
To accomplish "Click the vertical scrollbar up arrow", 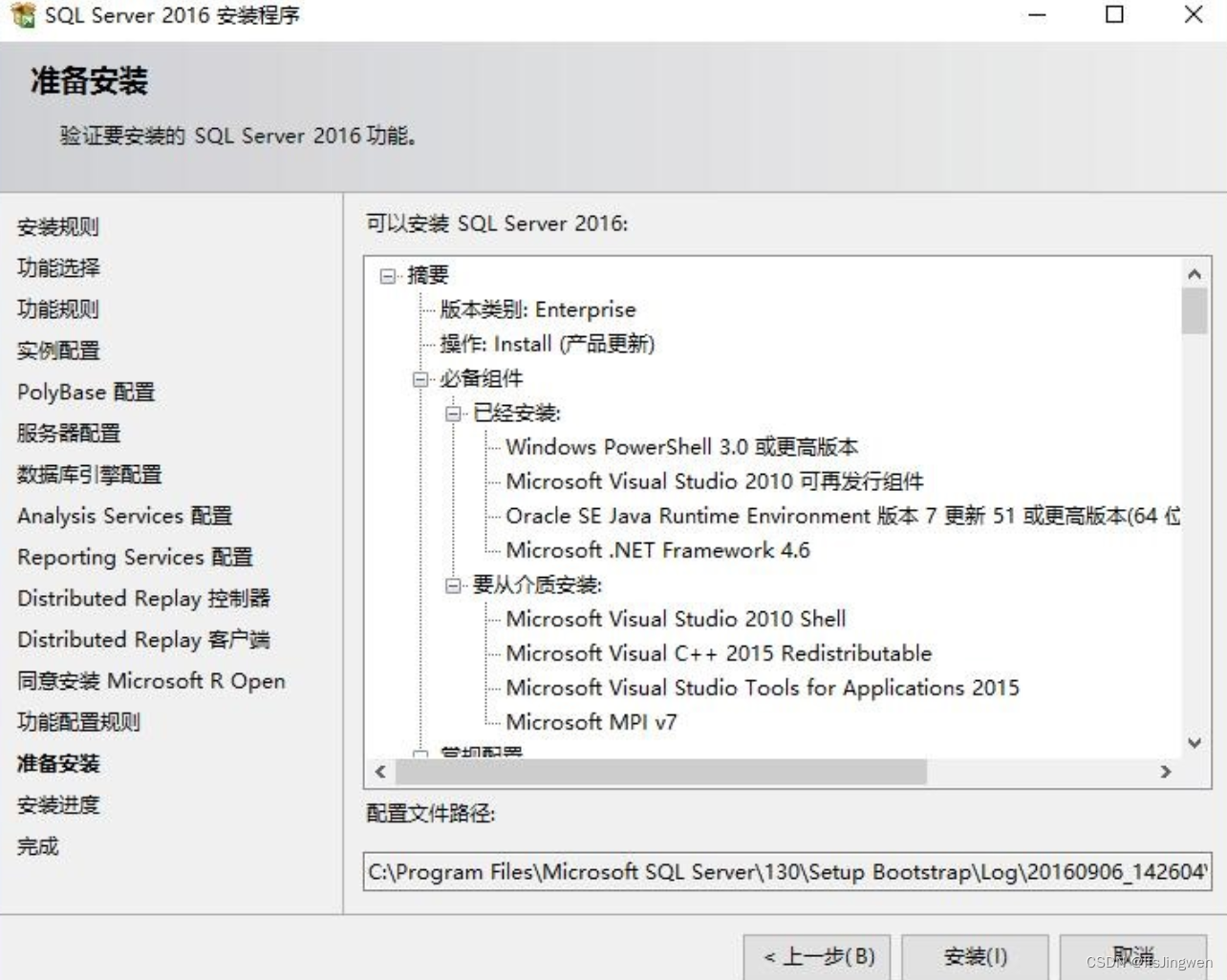I will tap(1195, 274).
